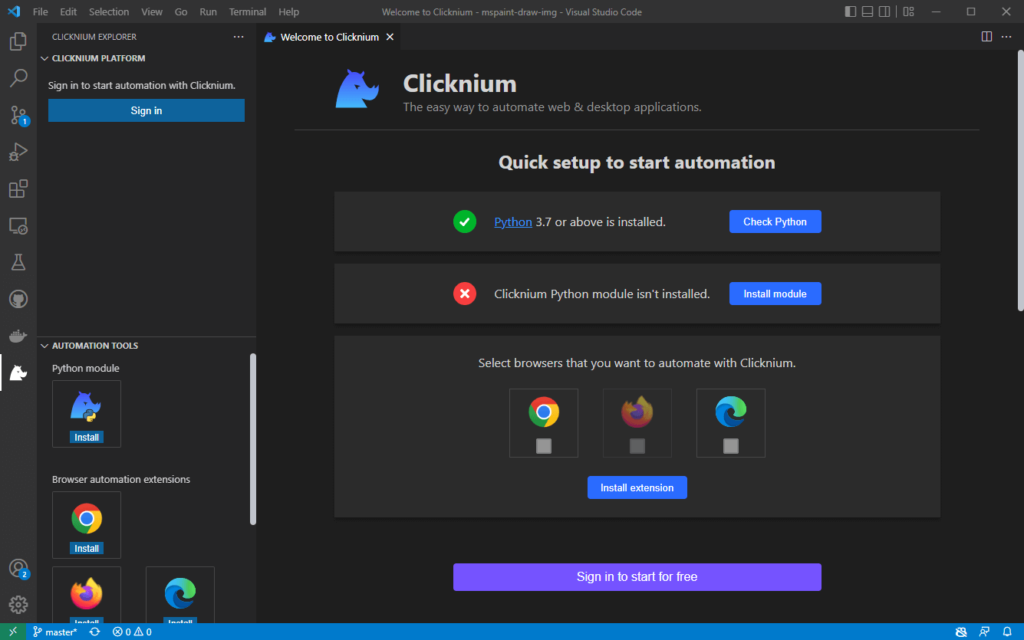
Task: Check the Firefox browser checkbox
Action: (x=637, y=446)
